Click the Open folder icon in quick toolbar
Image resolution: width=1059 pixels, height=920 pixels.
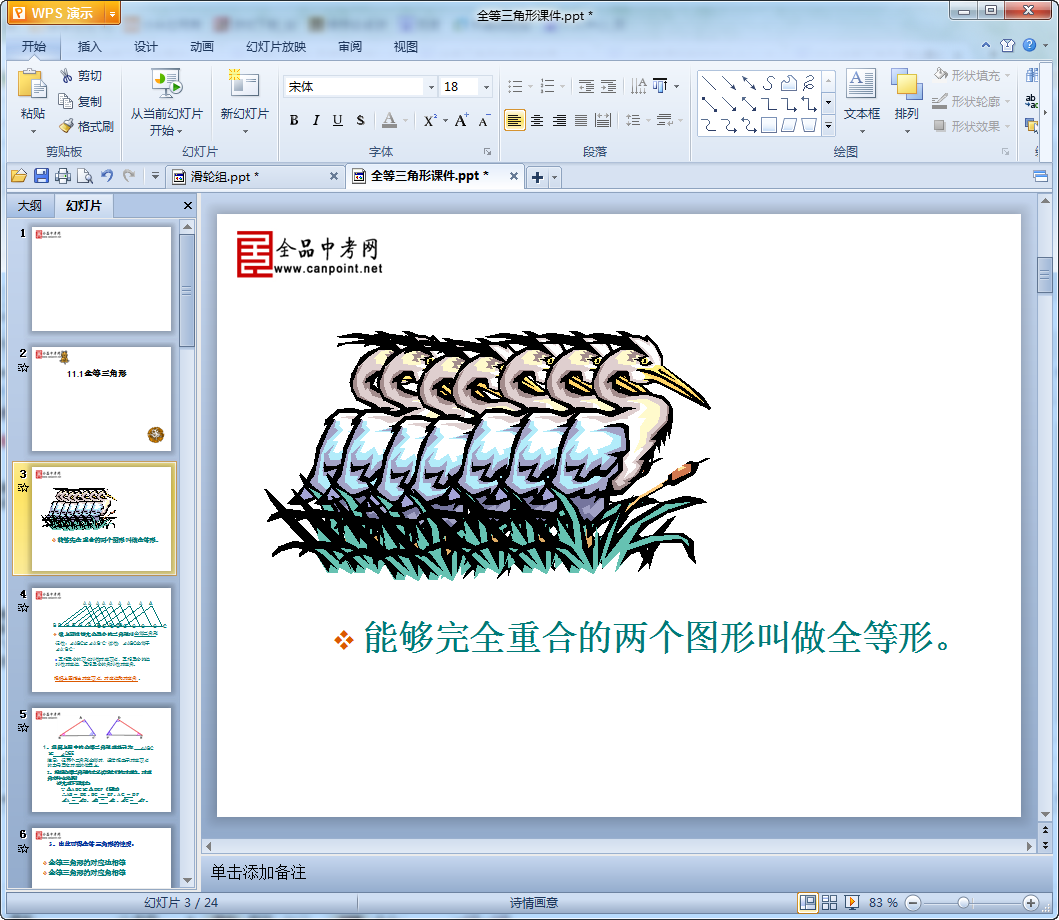tap(19, 176)
